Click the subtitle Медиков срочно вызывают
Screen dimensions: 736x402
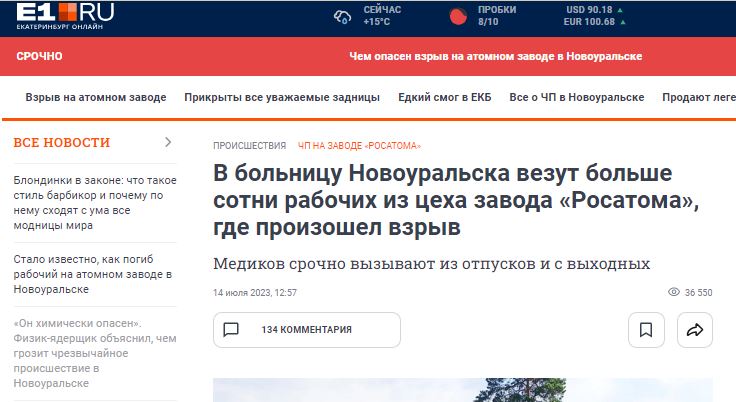(x=431, y=264)
